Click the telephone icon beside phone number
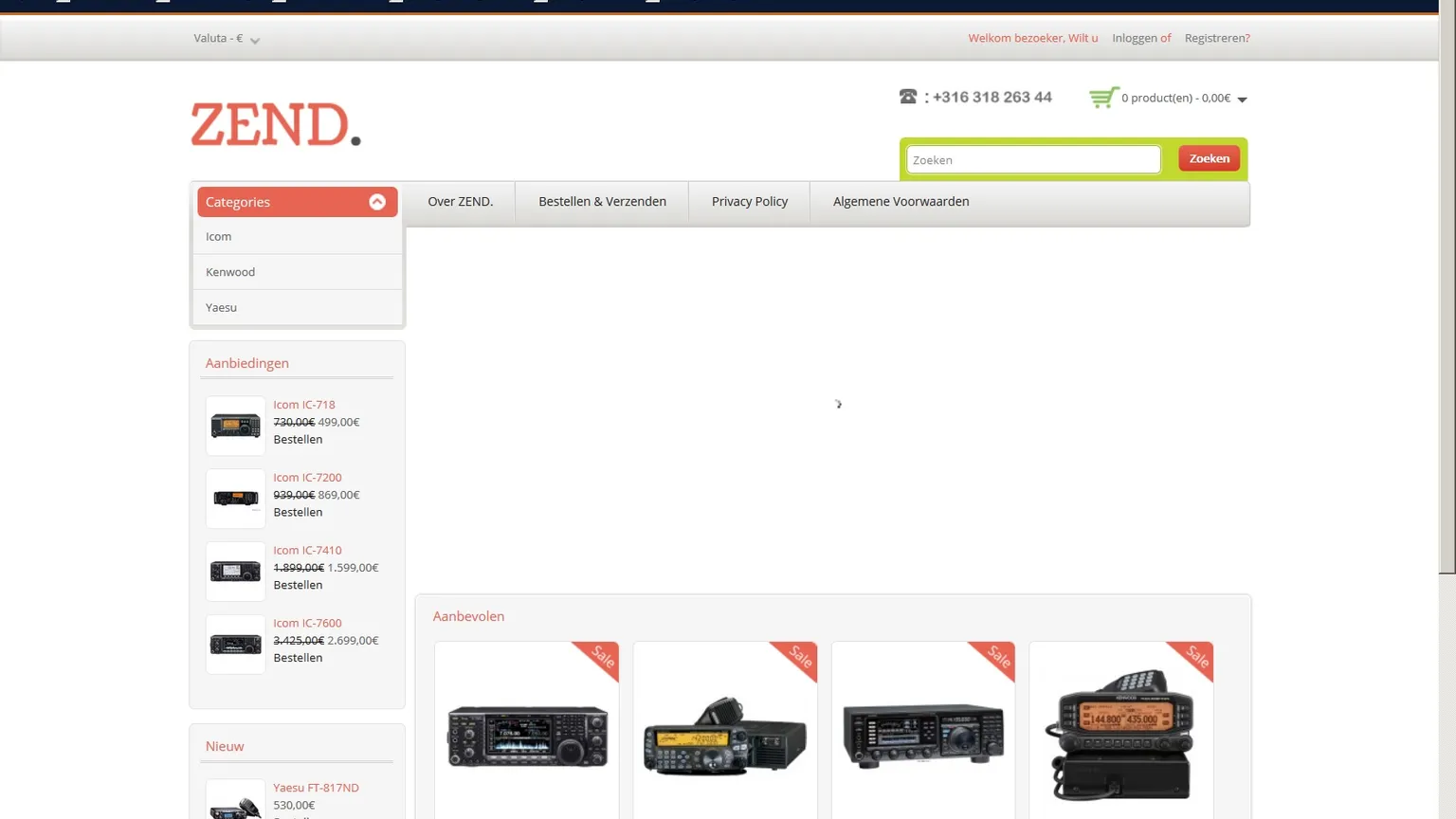Image resolution: width=1456 pixels, height=819 pixels. tap(908, 97)
